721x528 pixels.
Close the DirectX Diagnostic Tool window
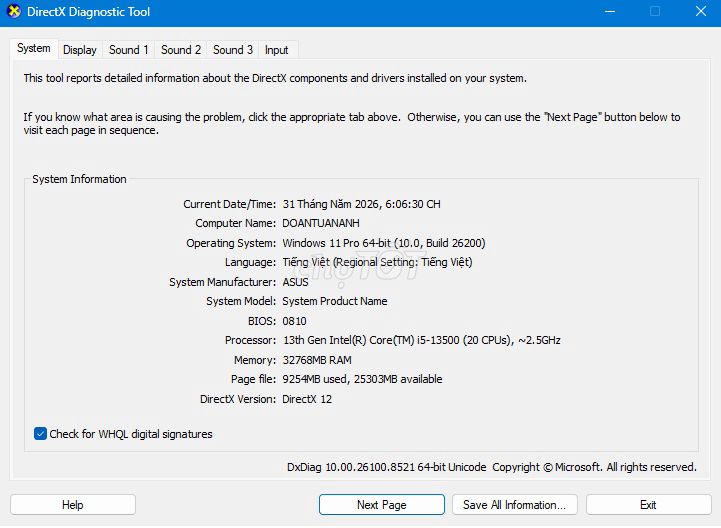[701, 11]
